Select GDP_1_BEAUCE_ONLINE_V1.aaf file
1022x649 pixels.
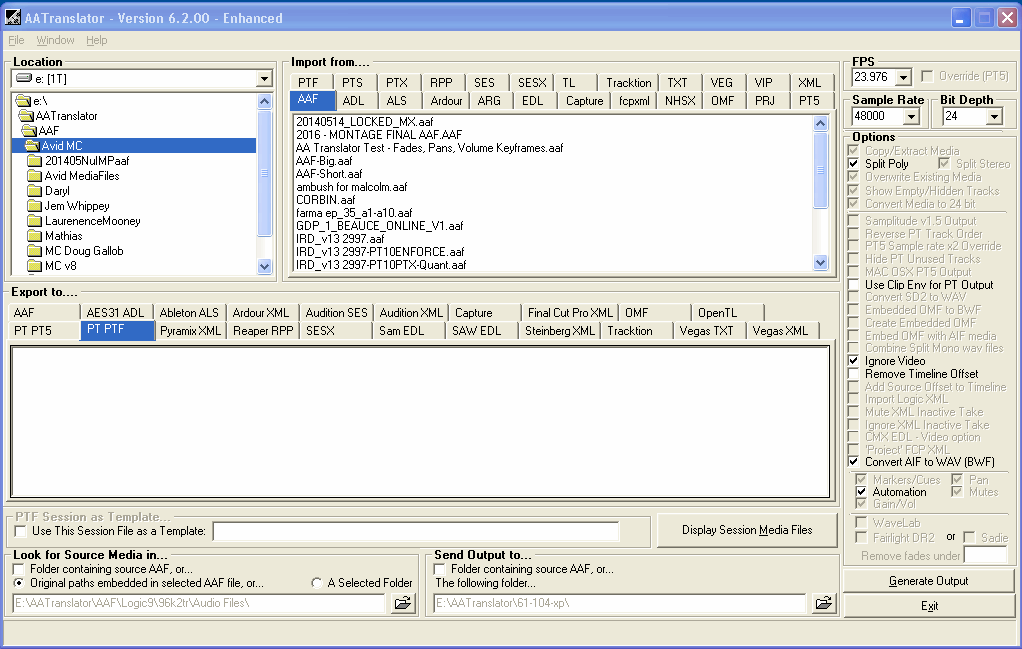click(x=379, y=226)
